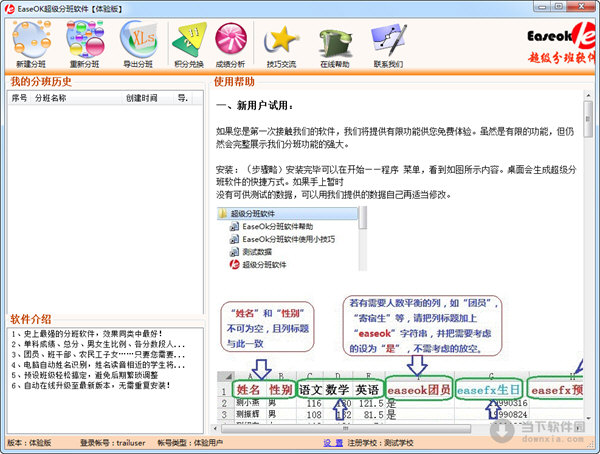The height and width of the screenshot is (454, 600).
Task: Click the 版本：体验版 status entry
Action: tap(29, 443)
